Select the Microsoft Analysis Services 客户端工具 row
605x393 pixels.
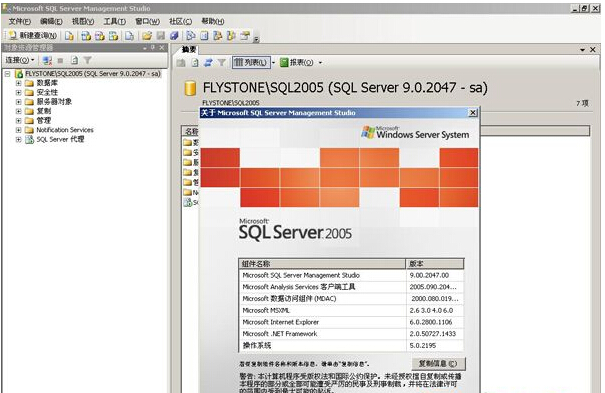click(x=352, y=287)
